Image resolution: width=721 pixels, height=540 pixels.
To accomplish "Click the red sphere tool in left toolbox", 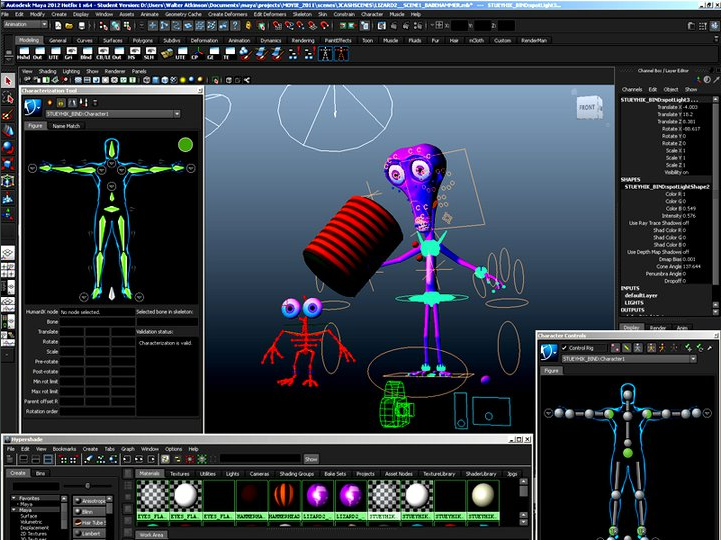I will tap(8, 148).
